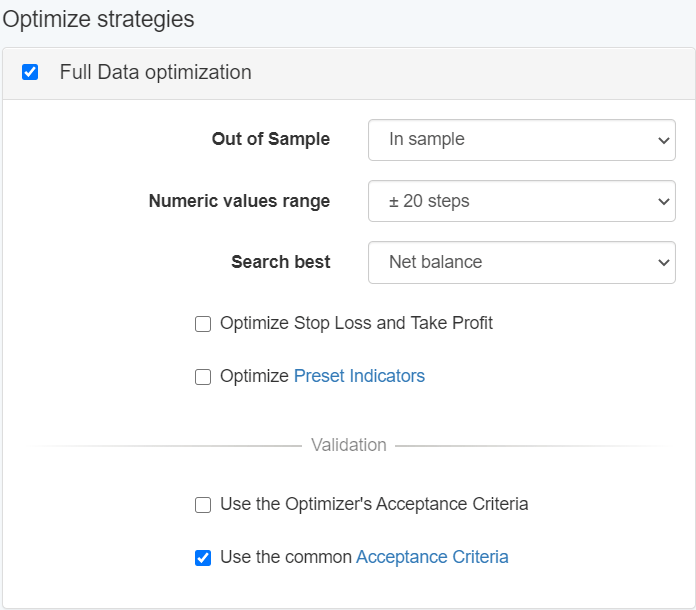Open the Search best dropdown
The height and width of the screenshot is (610, 696).
click(510, 262)
